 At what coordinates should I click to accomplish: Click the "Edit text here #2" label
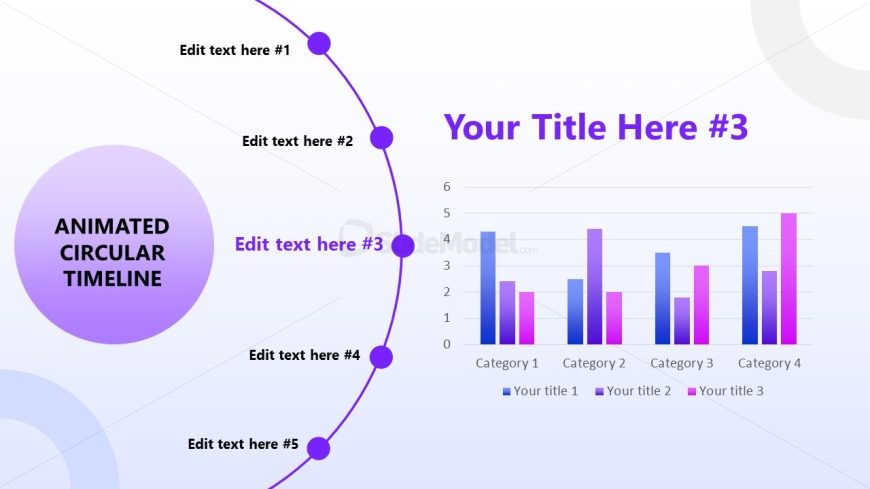pos(297,141)
